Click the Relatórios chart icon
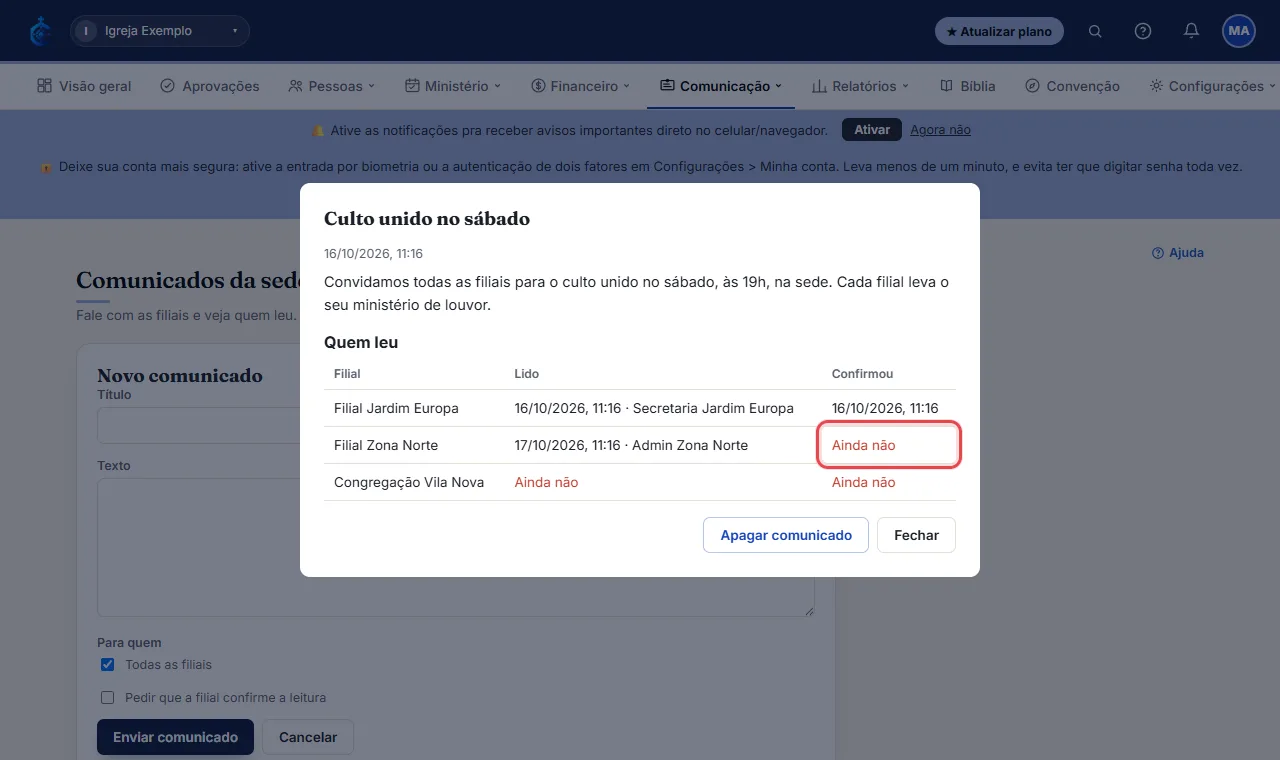This screenshot has width=1280, height=760. [x=819, y=86]
